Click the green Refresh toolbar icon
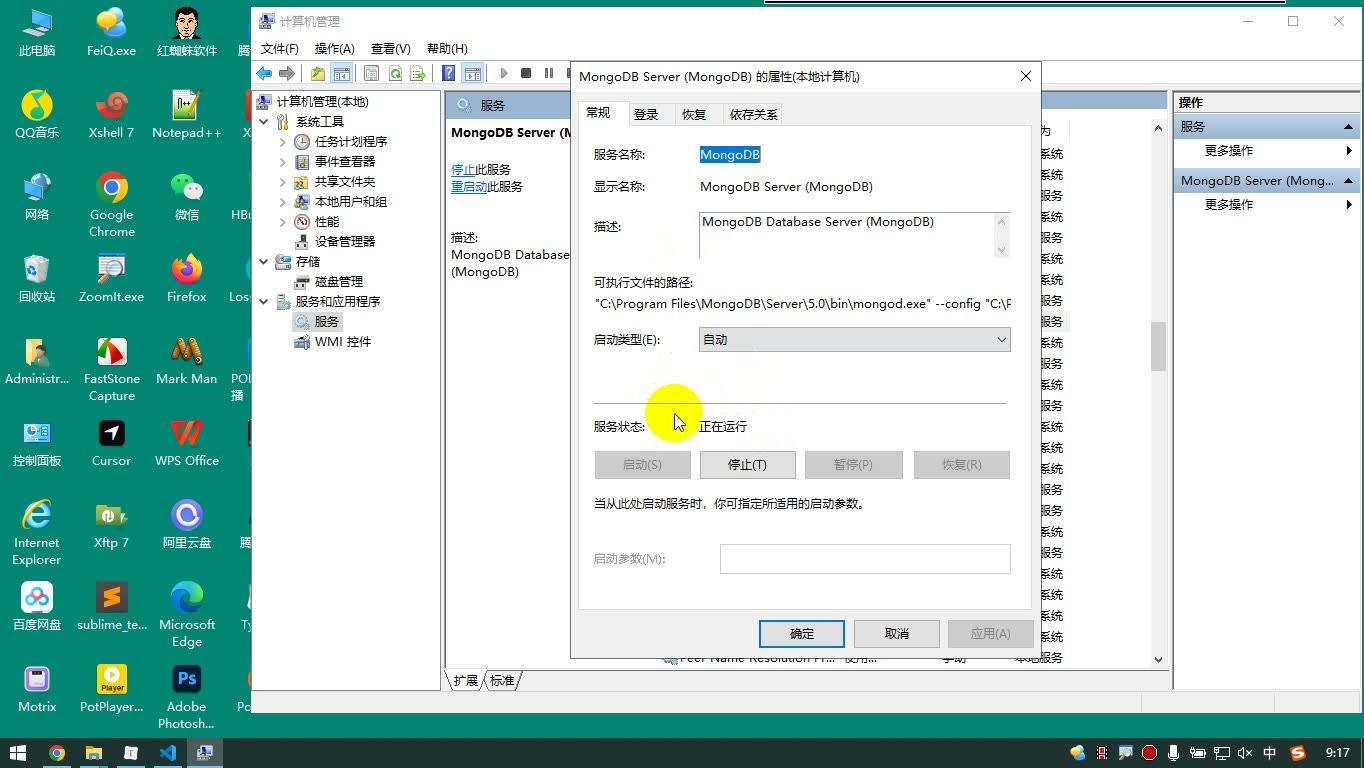Screen dimensions: 1364x768 pyautogui.click(x=395, y=73)
